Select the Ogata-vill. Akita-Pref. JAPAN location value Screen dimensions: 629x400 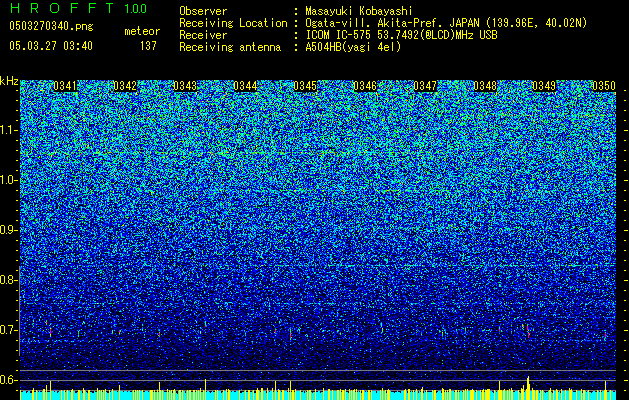click(x=446, y=23)
